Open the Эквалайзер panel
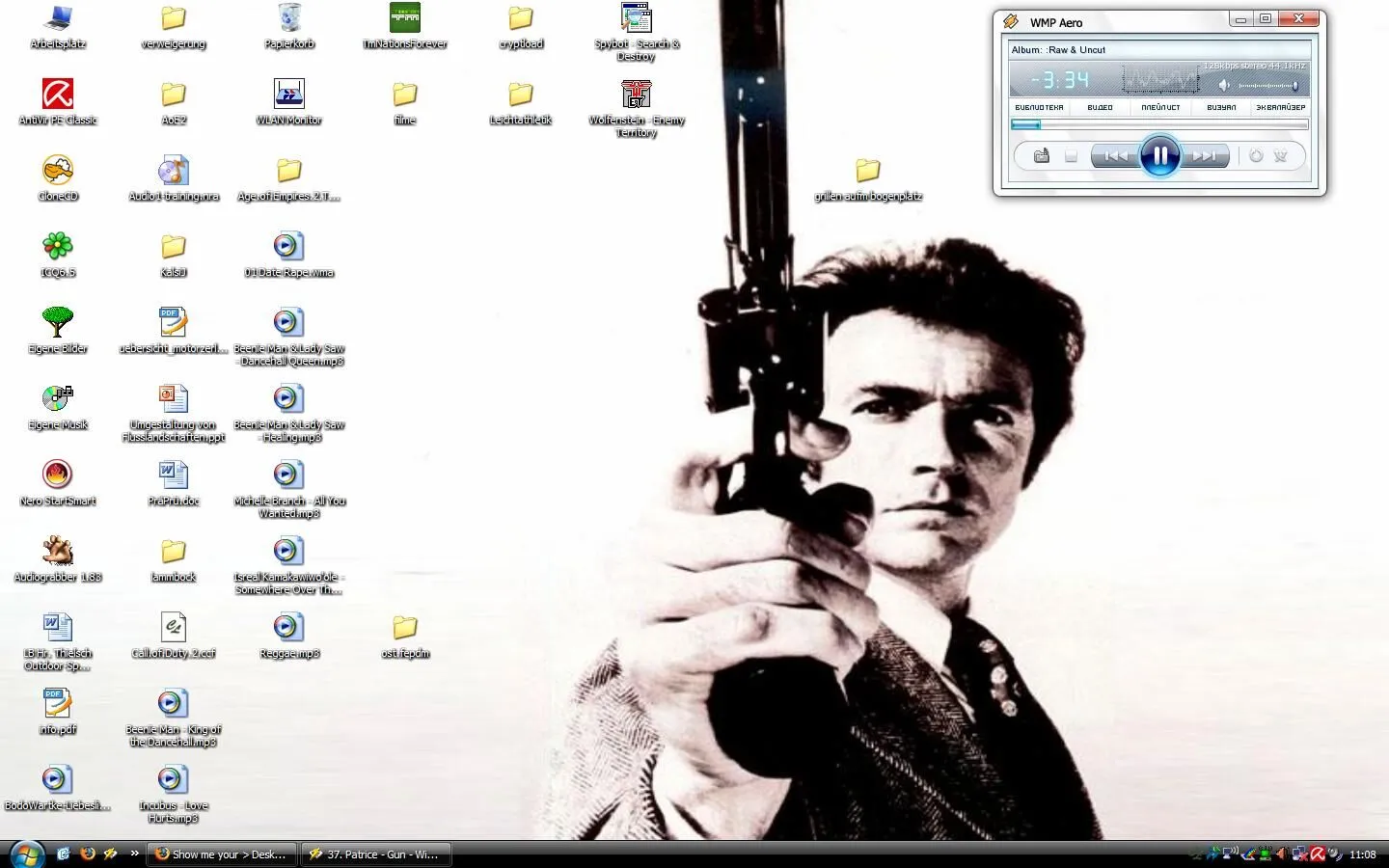1389x868 pixels. [1280, 108]
